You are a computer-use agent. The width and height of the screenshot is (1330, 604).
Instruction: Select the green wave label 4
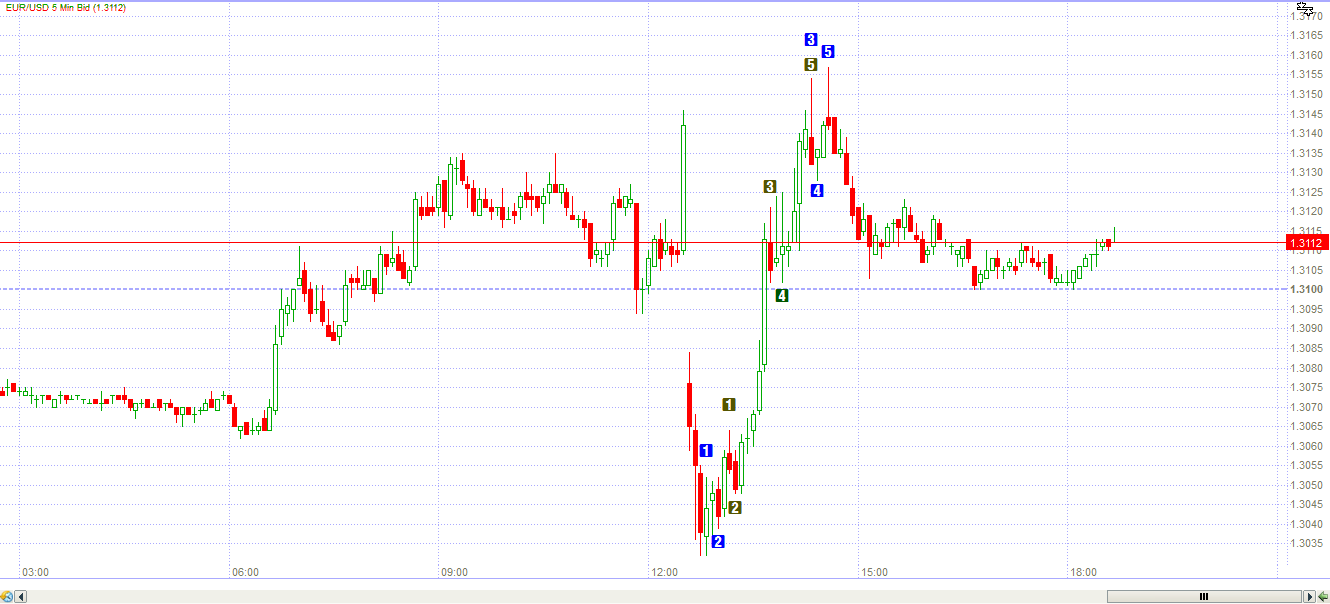782,295
